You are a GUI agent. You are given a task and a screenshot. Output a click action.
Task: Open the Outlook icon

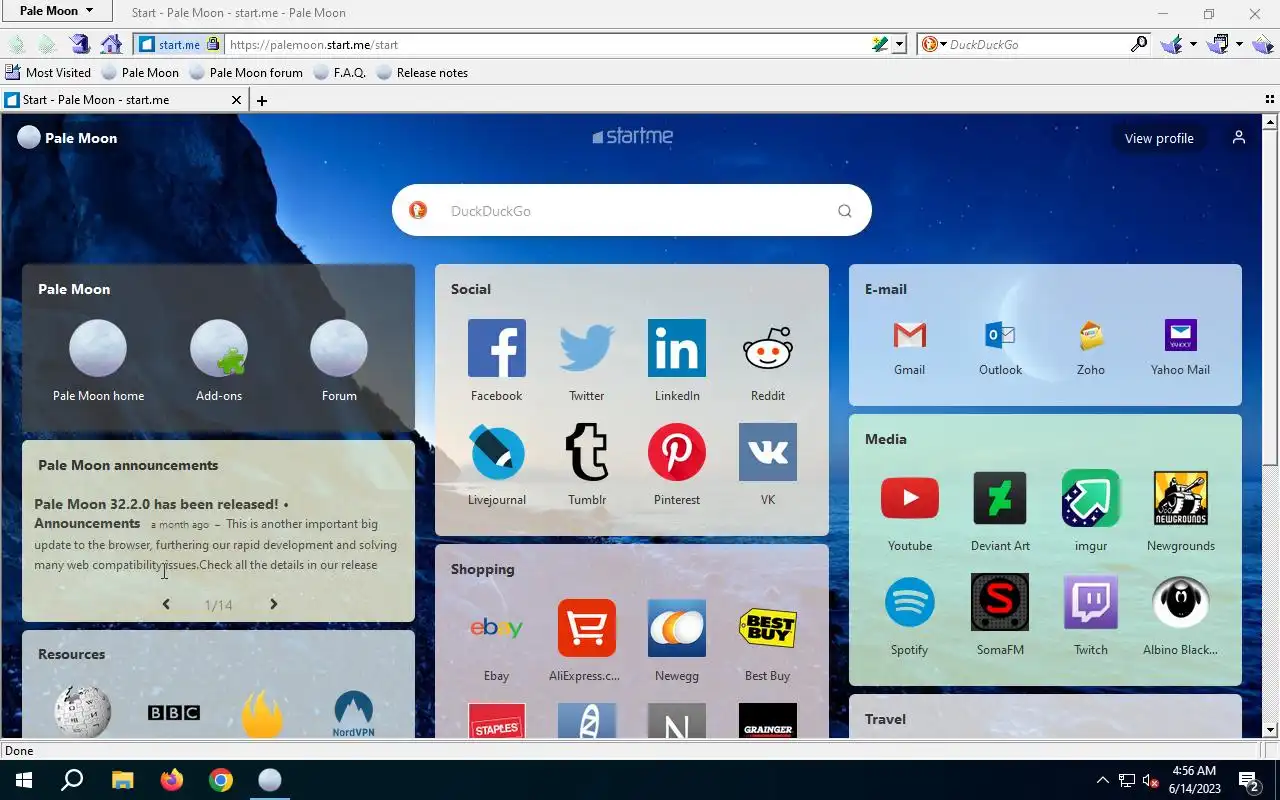point(1000,335)
